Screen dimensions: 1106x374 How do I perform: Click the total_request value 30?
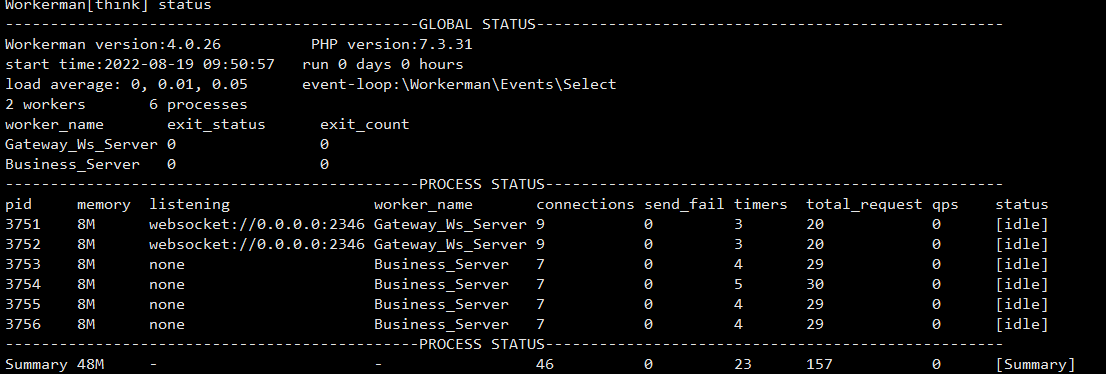coord(815,284)
